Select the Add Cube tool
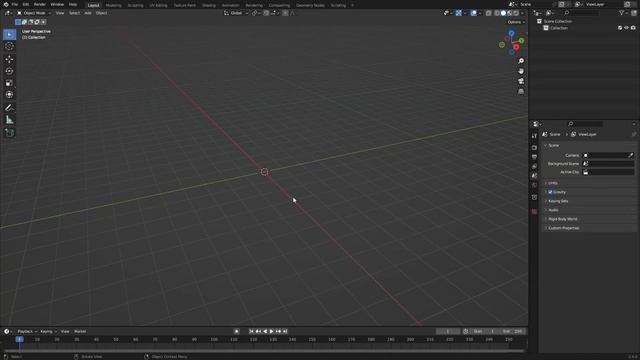 pos(9,133)
